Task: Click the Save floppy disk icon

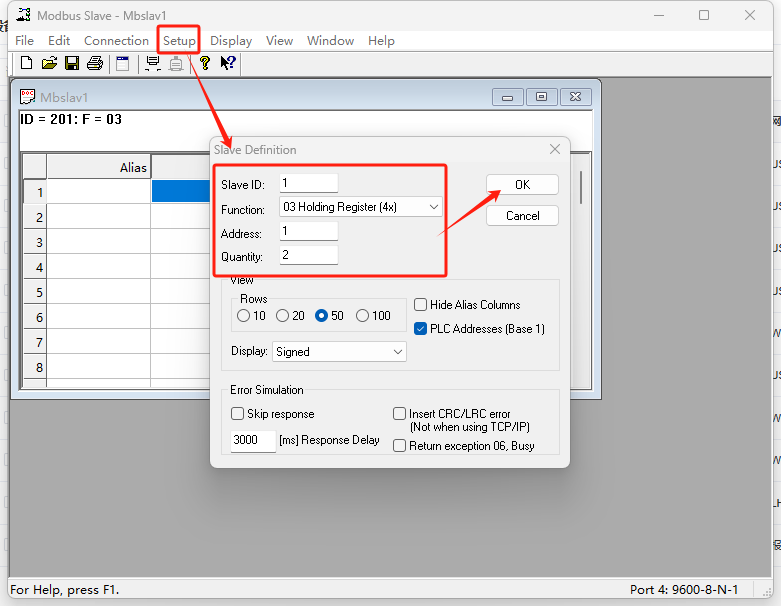Action: point(72,63)
